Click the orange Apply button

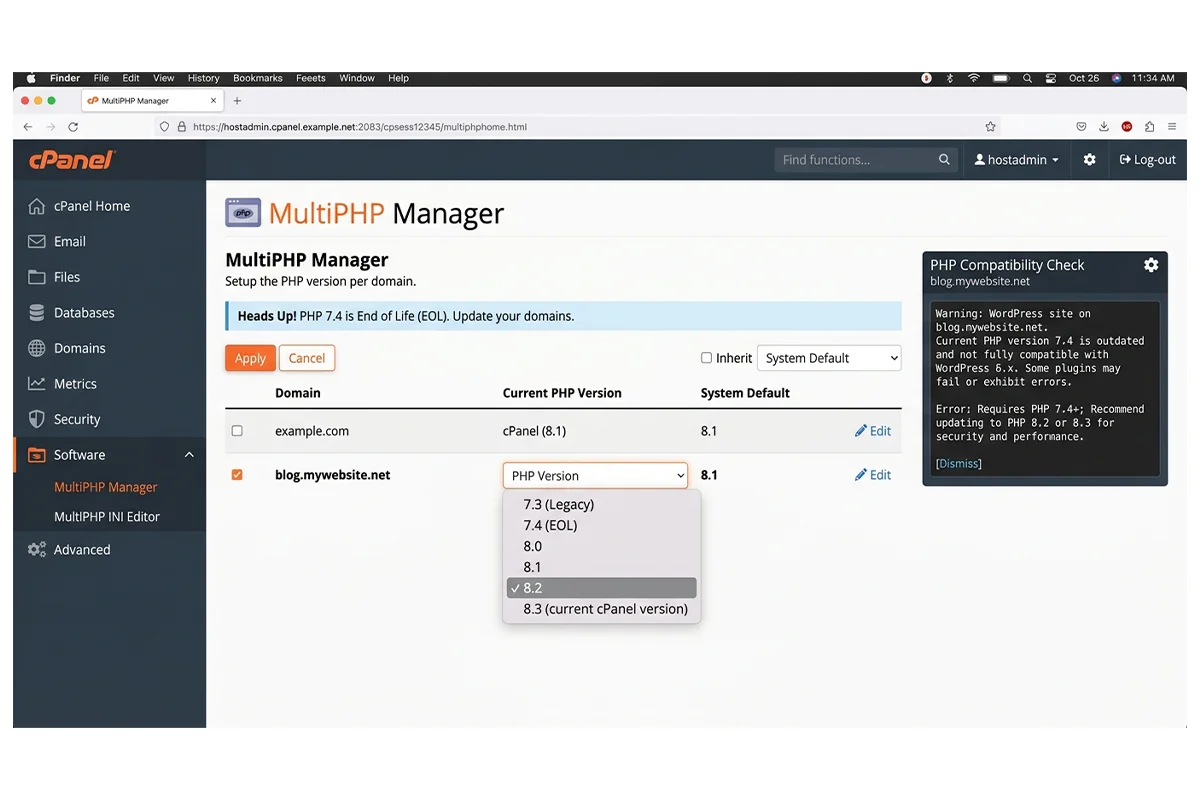click(x=250, y=358)
